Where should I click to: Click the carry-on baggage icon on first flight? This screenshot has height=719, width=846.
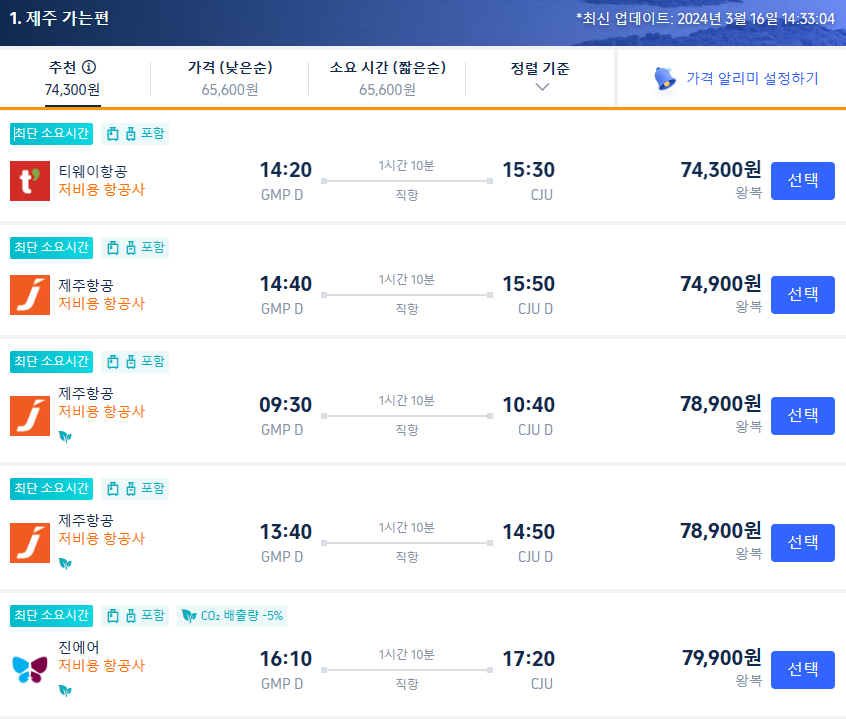coord(113,133)
